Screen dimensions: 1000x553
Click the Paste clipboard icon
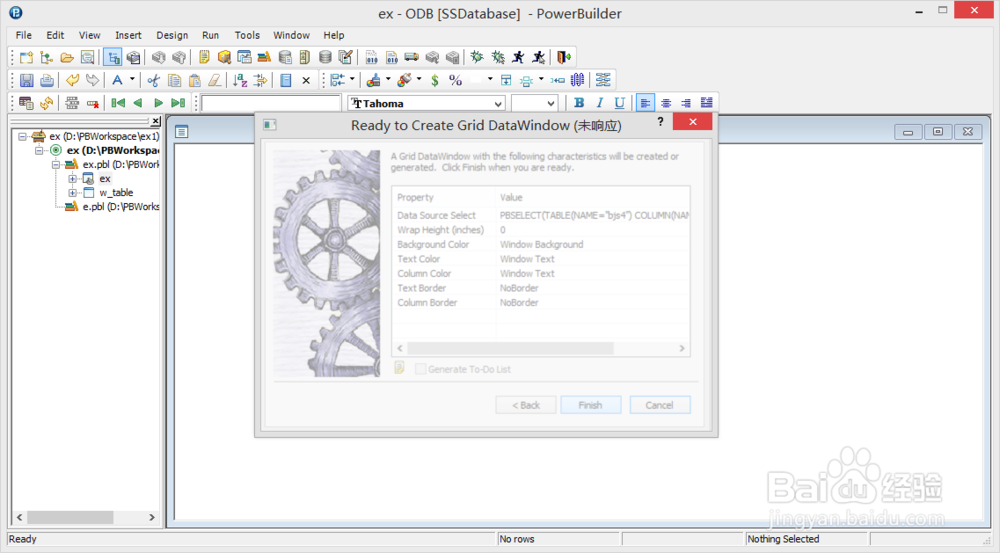[x=195, y=80]
